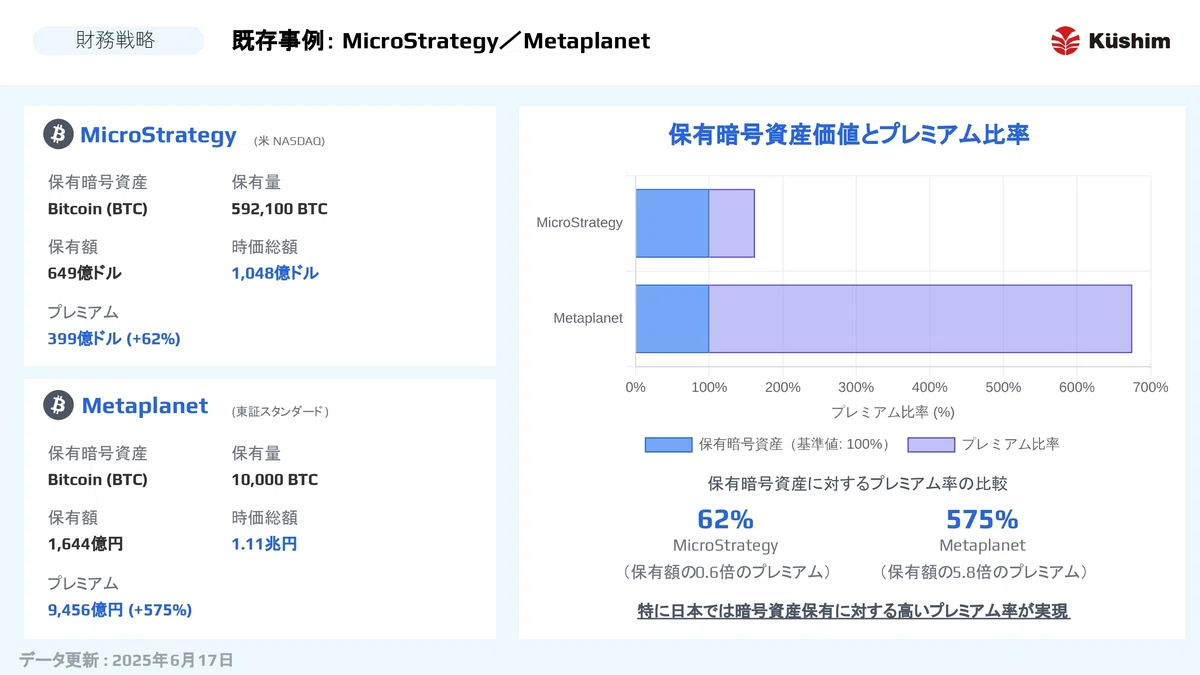Click the (米 NASDAQ) exchange label
1200x675 pixels.
coord(289,141)
